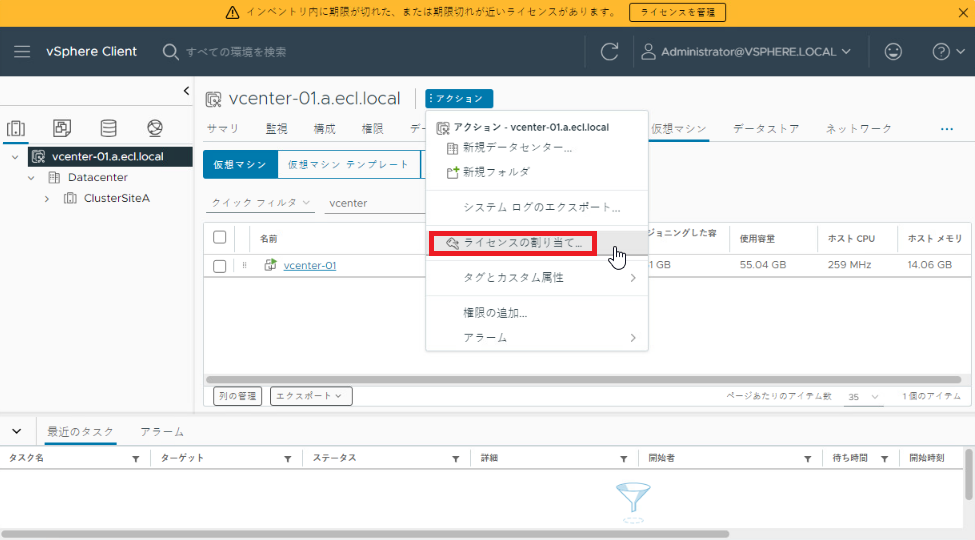
Task: Open the export dropdown button
Action: click(x=311, y=396)
